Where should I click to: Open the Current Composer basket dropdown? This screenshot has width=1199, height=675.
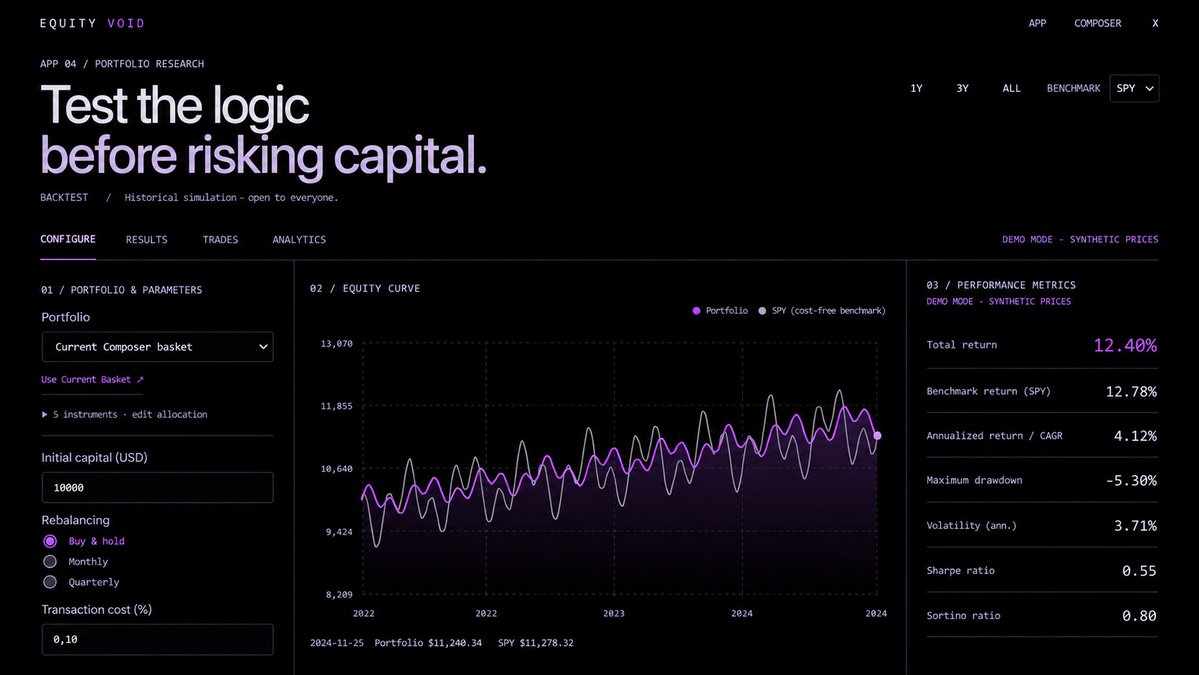coord(158,347)
